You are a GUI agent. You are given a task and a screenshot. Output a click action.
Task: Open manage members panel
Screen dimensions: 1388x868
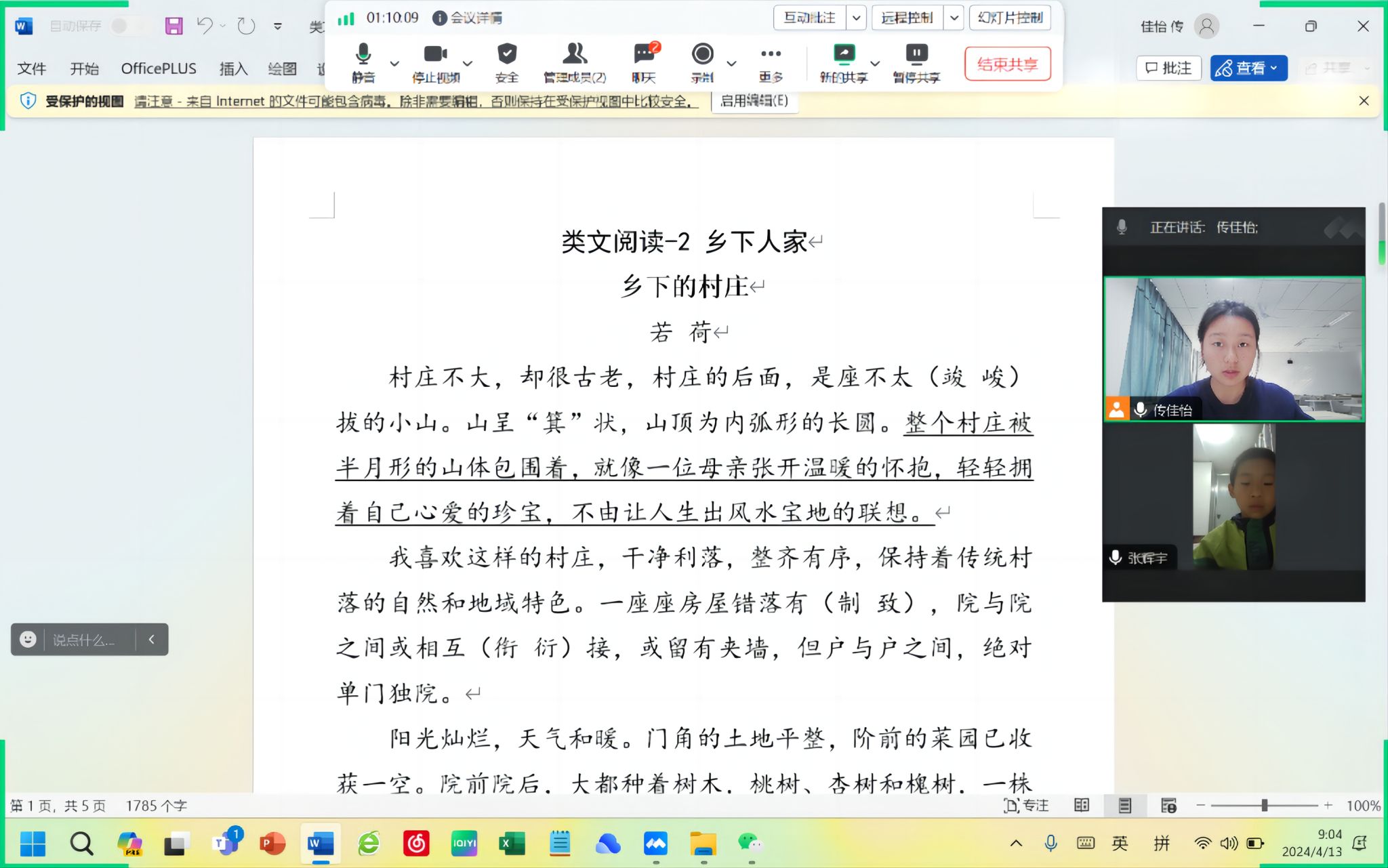(x=575, y=54)
